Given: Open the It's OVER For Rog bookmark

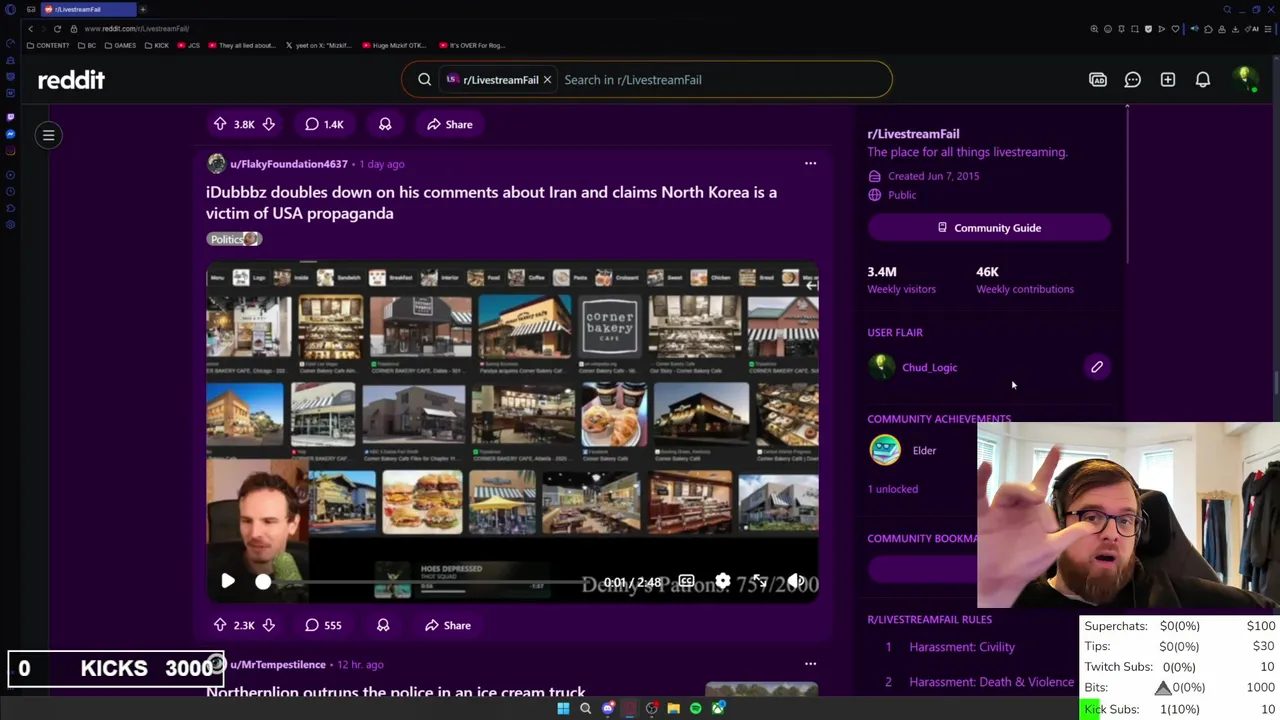Looking at the screenshot, I should click(x=471, y=45).
